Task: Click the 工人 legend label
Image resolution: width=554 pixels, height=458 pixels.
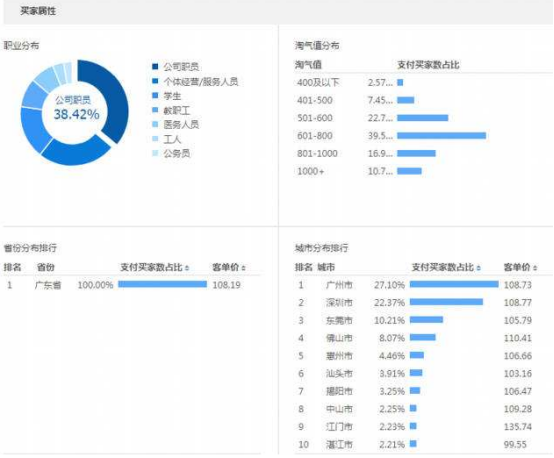Action: [172, 139]
